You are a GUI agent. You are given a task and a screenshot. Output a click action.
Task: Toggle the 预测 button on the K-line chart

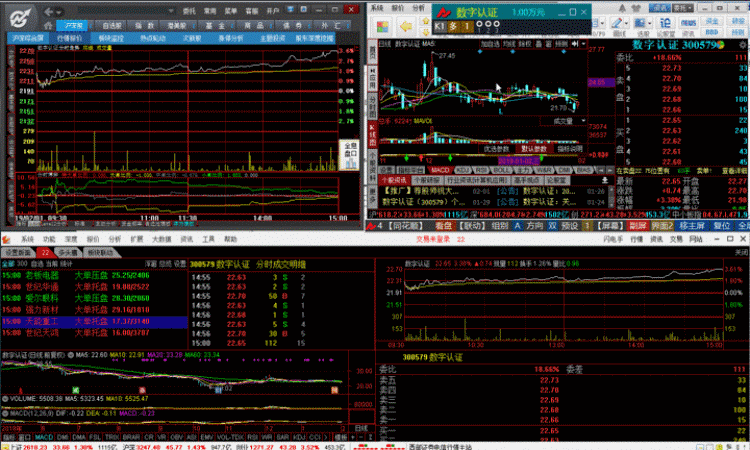pos(561,44)
